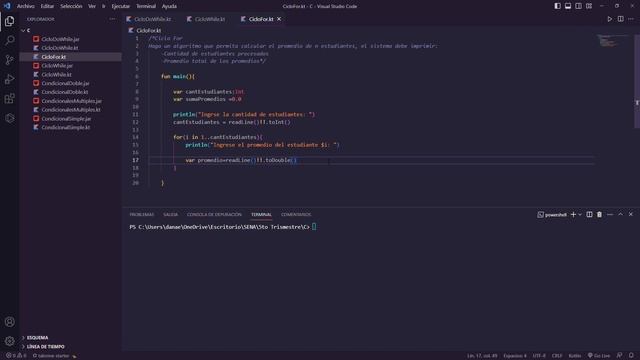Open the sixth activity bar extension icon
The image size is (640, 360).
(x=9, y=118)
